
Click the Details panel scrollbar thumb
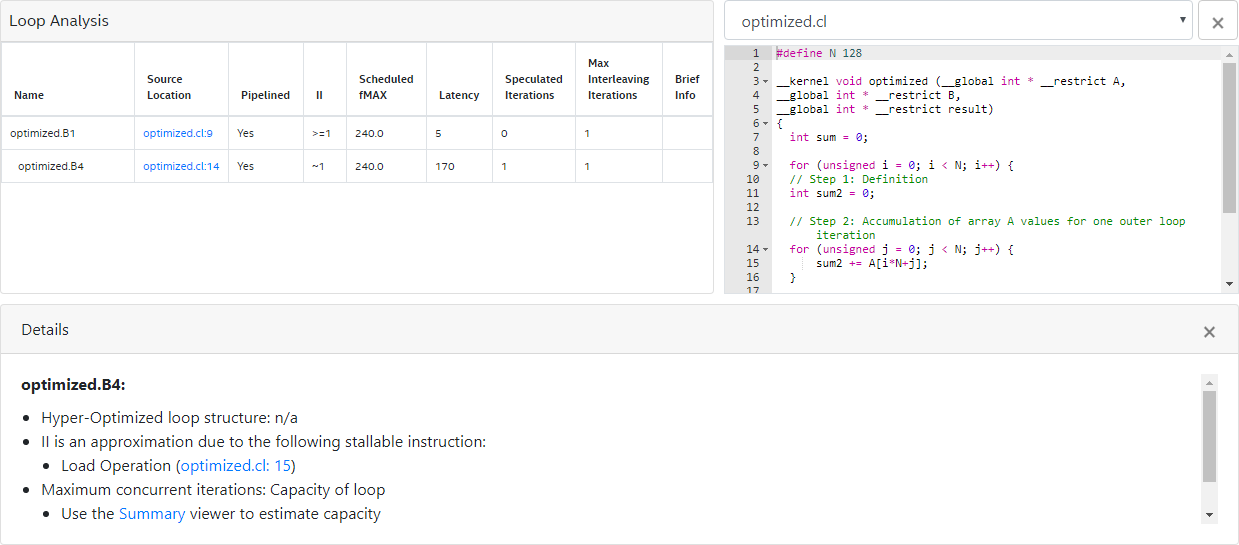point(1210,436)
